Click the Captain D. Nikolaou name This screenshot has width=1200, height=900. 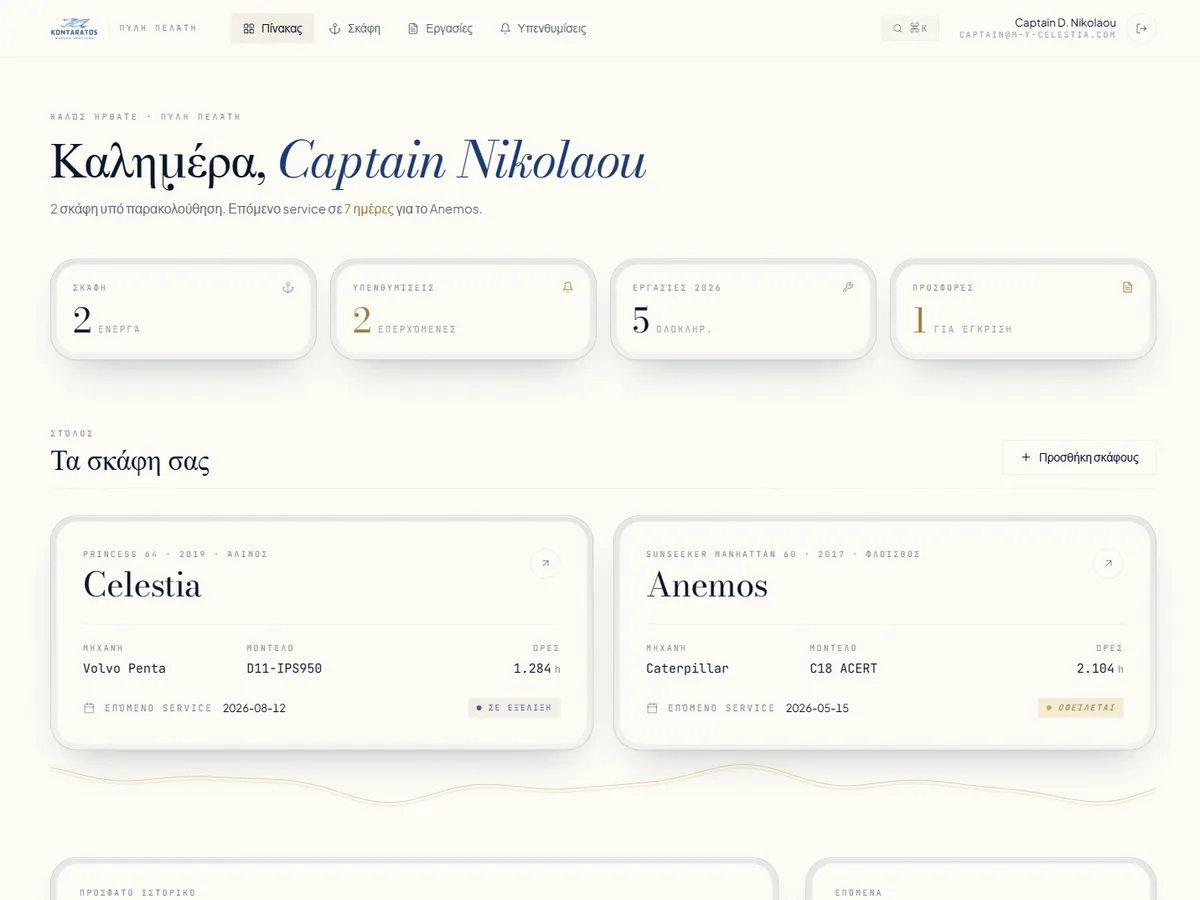1065,22
